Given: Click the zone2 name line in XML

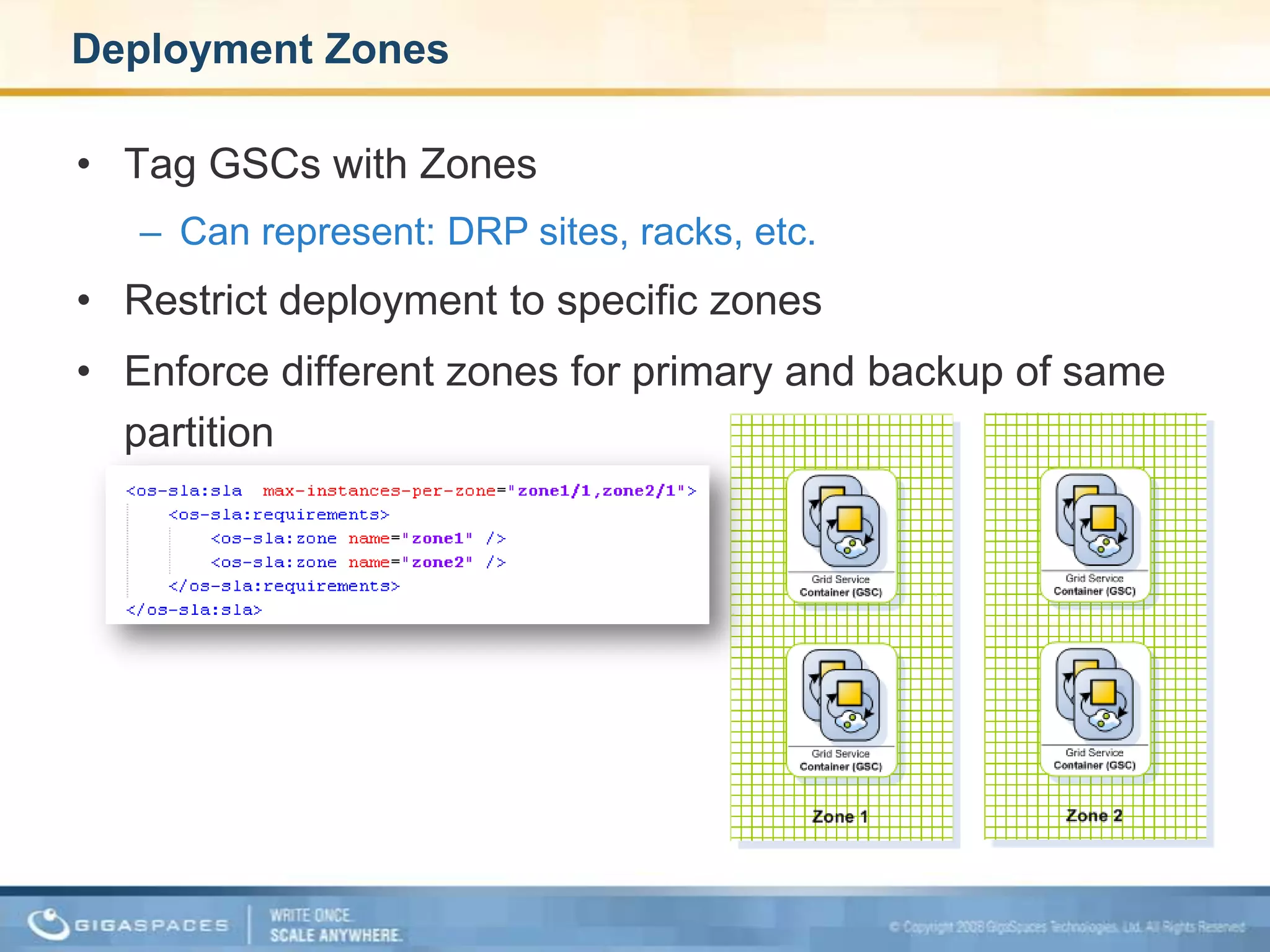Looking at the screenshot, I should tap(358, 562).
